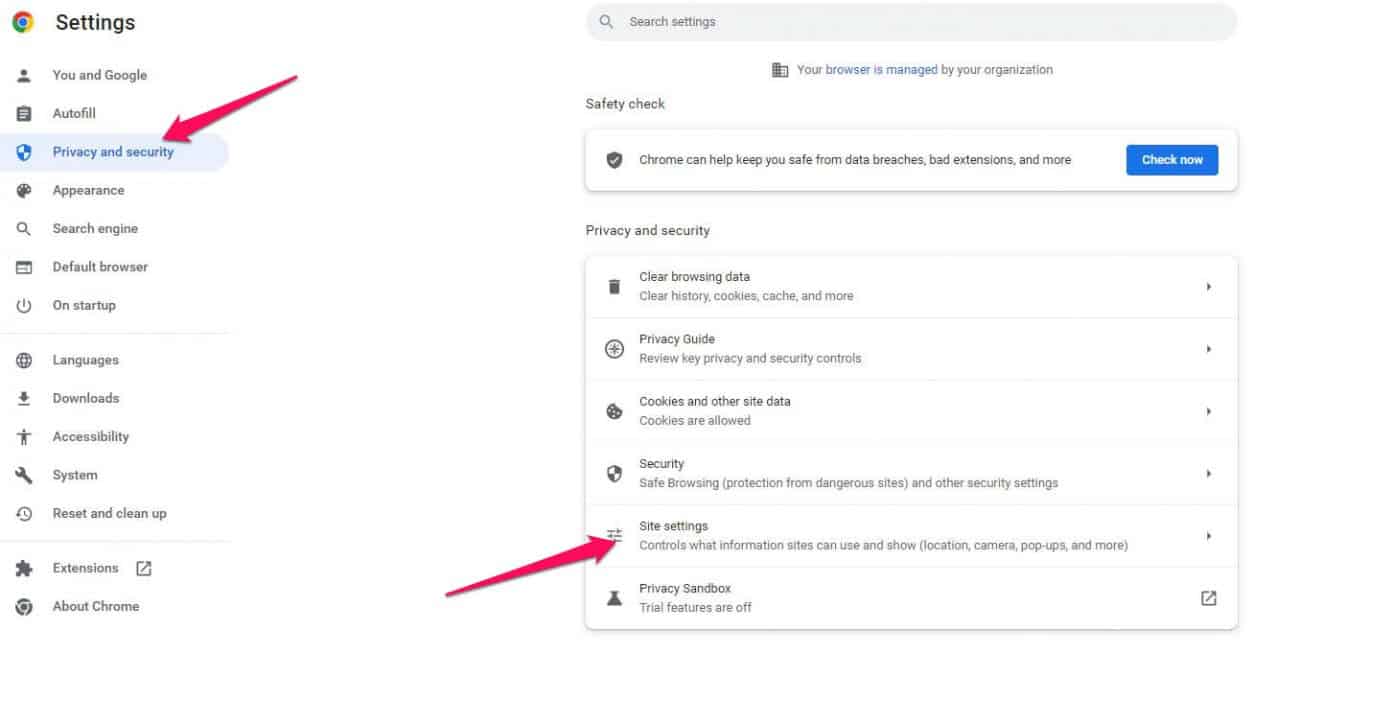Click the magnifying glass in search bar
Image resolution: width=1392 pixels, height=723 pixels.
606,21
